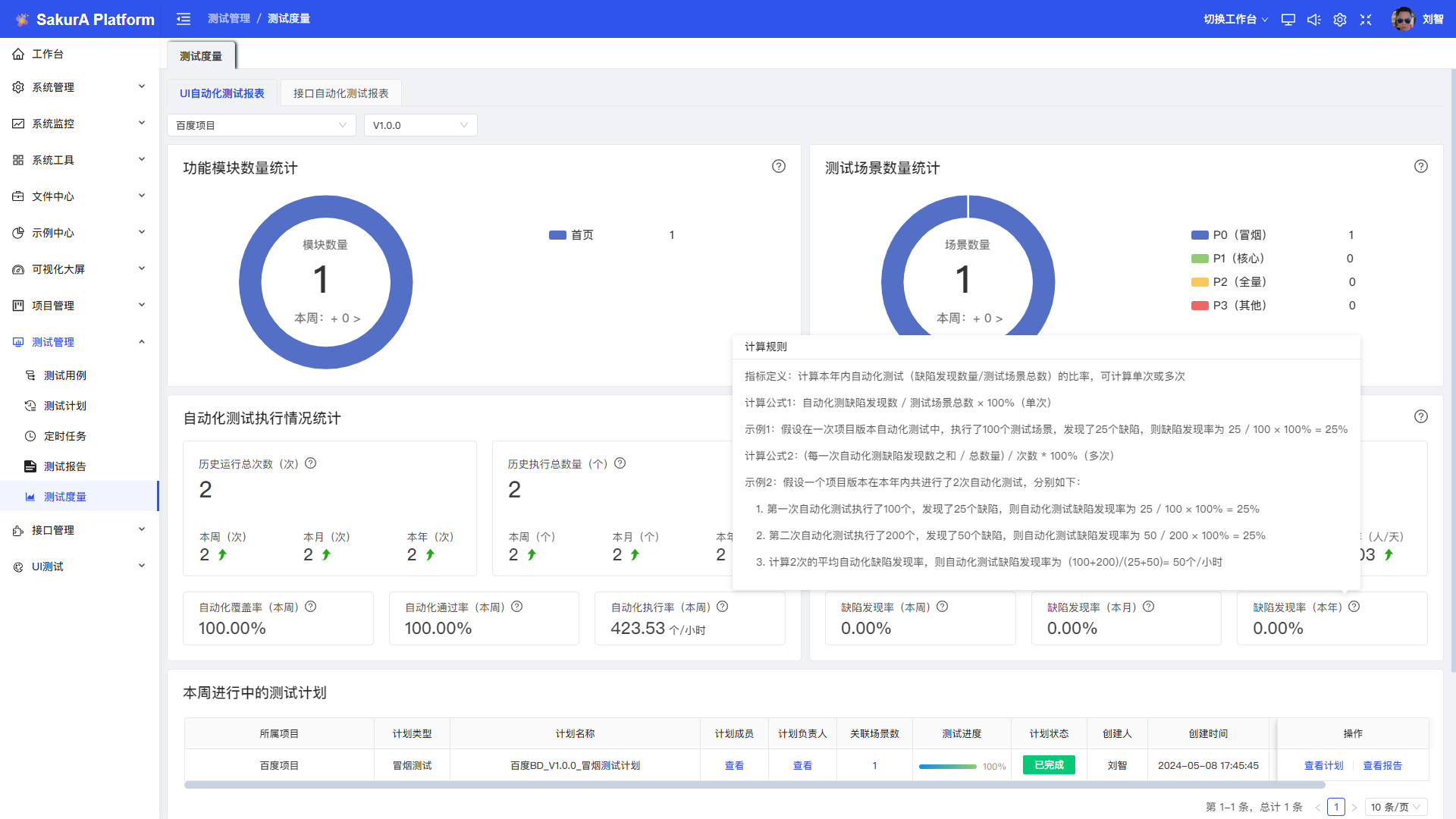Image resolution: width=1456 pixels, height=819 pixels.
Task: Expand the 系统监控 menu
Action: click(79, 124)
